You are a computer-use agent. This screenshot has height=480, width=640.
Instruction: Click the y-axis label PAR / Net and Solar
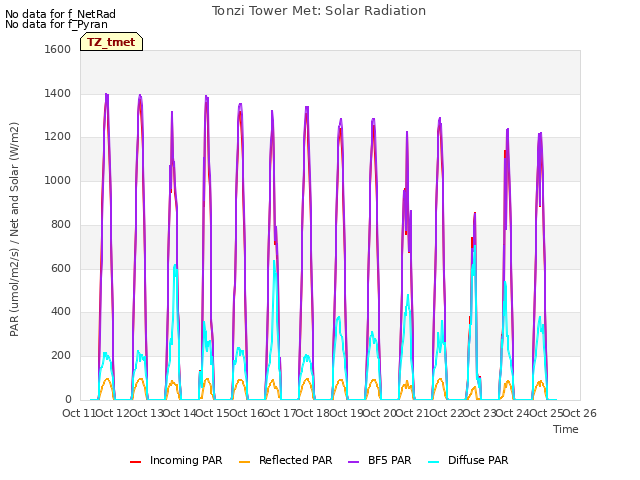14,229
